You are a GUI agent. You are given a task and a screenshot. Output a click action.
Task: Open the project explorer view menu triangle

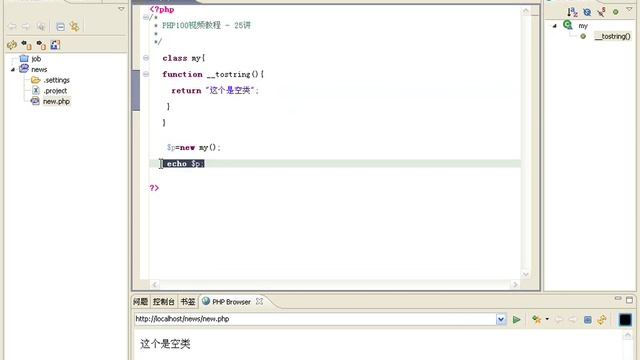pyautogui.click(x=121, y=9)
